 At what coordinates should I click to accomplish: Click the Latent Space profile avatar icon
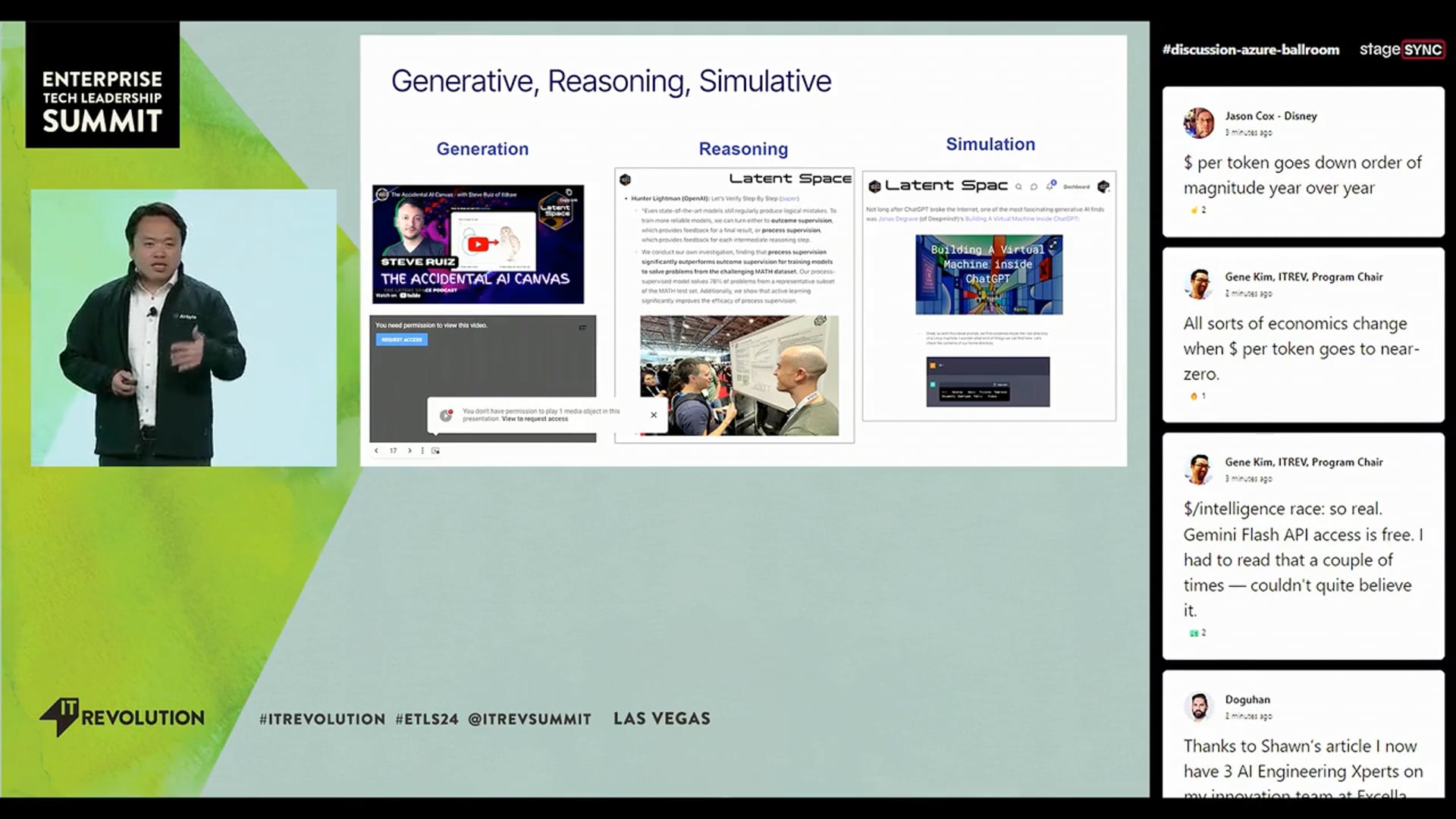pos(1103,187)
